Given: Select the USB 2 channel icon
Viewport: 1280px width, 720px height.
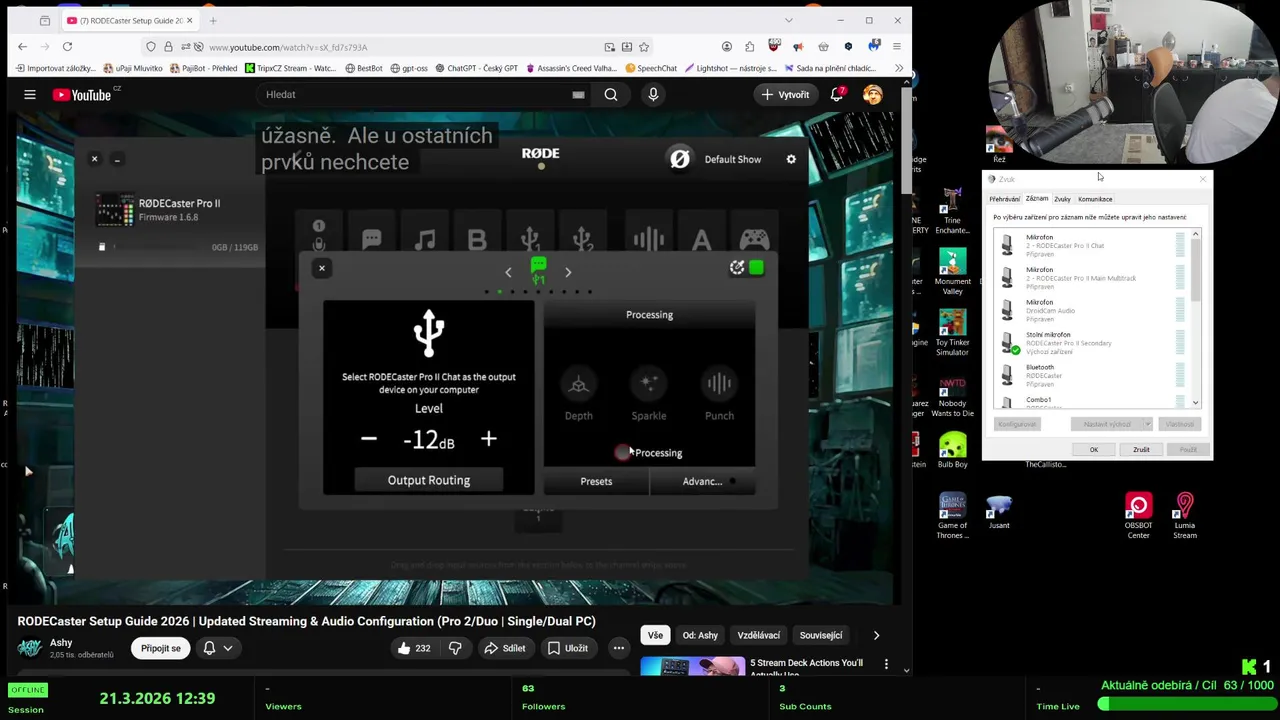Looking at the screenshot, I should pos(583,239).
